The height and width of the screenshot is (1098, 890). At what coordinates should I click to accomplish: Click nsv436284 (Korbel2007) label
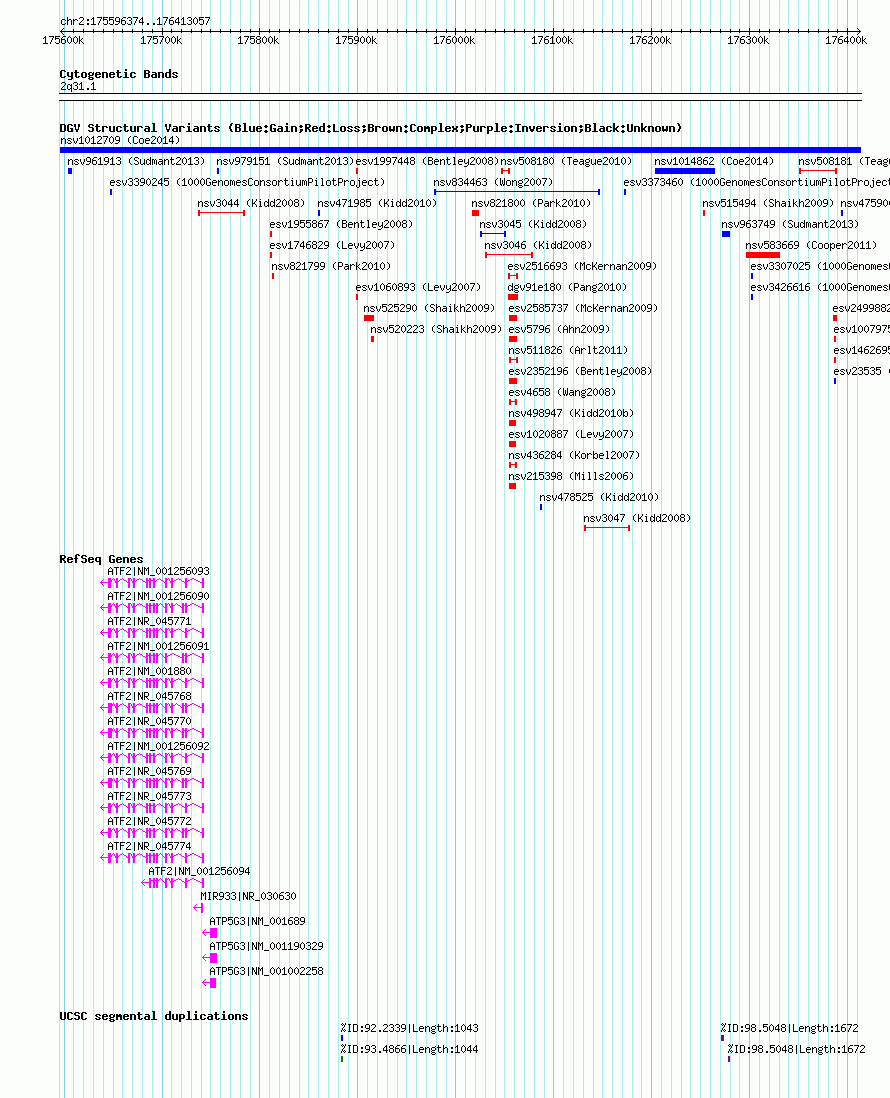(574, 455)
